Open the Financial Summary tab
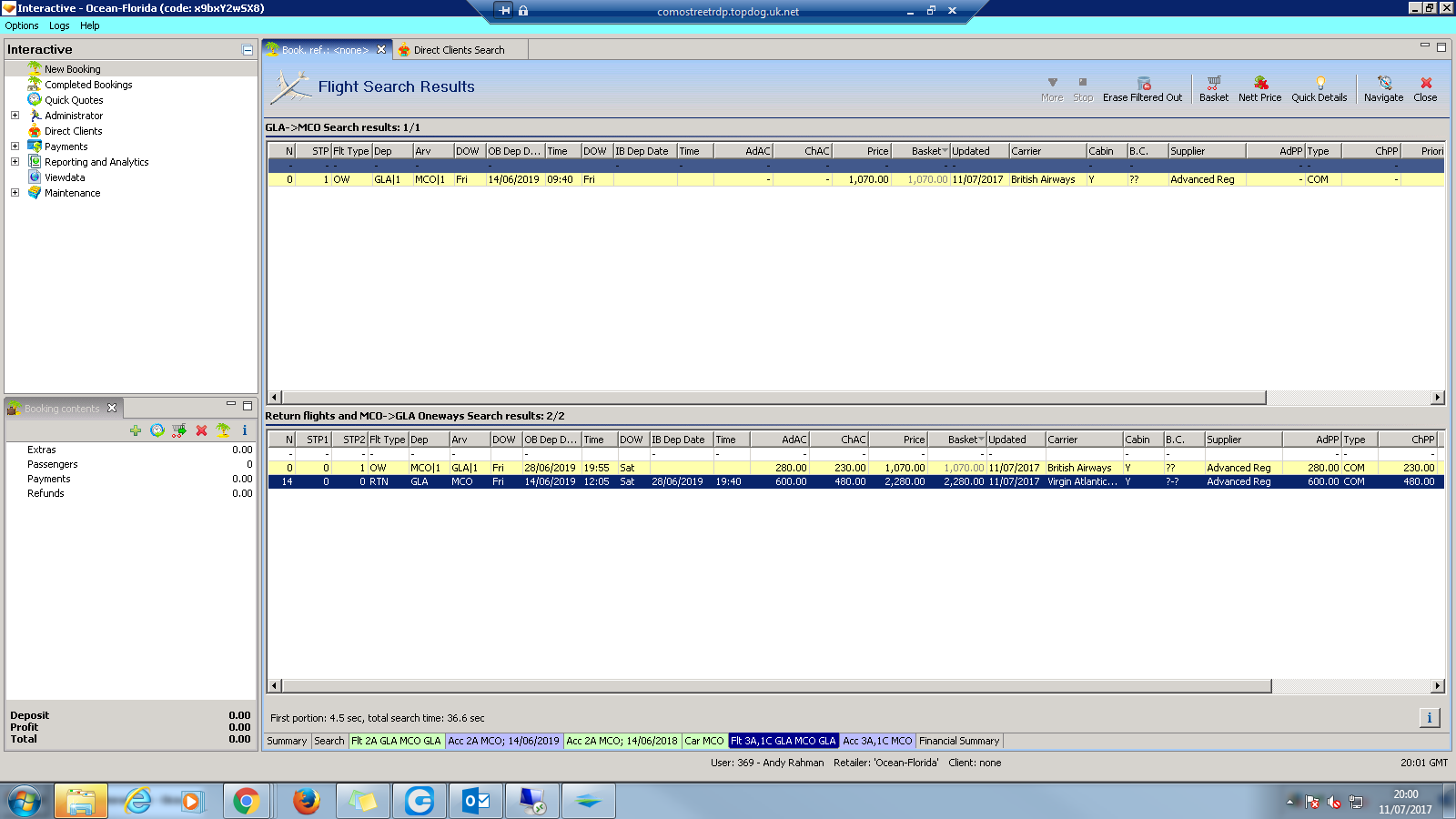The width and height of the screenshot is (1456, 819). [x=959, y=741]
